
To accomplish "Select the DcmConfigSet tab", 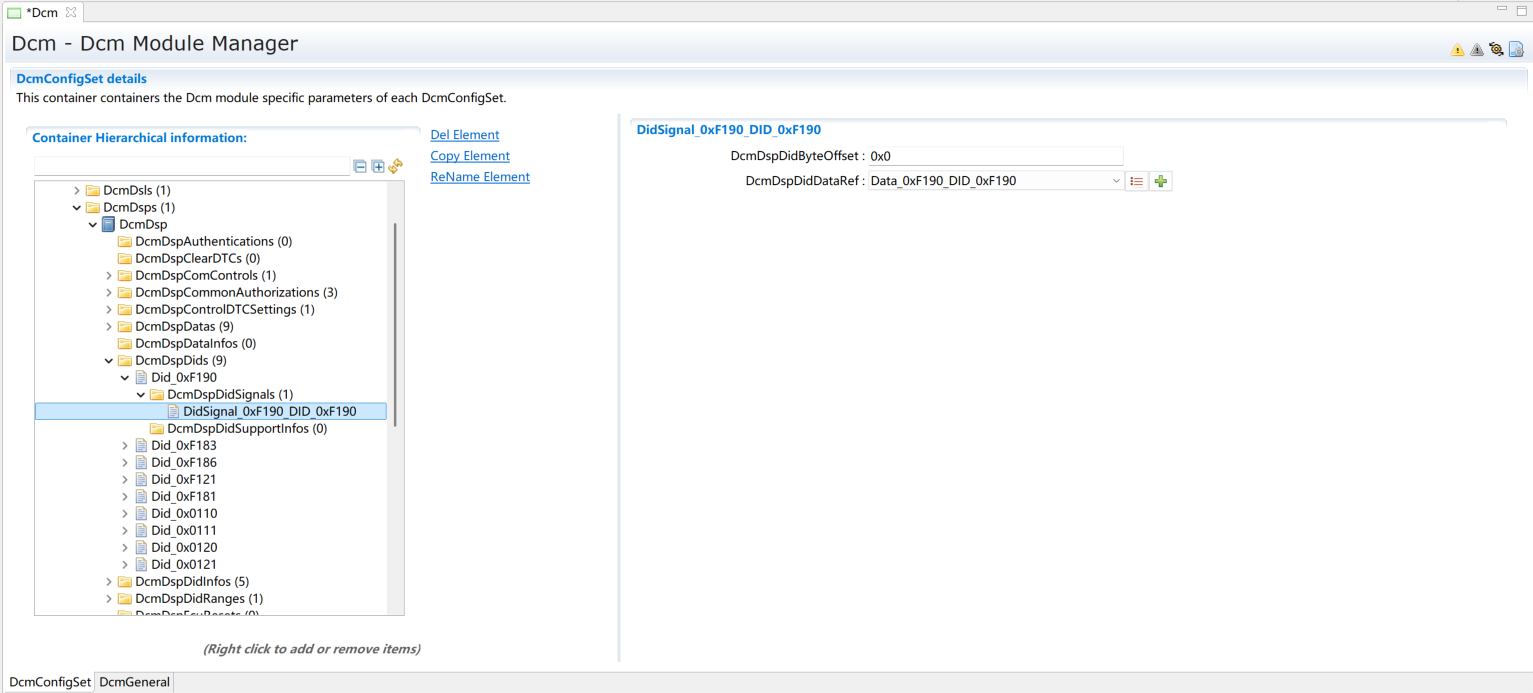I will coord(50,682).
